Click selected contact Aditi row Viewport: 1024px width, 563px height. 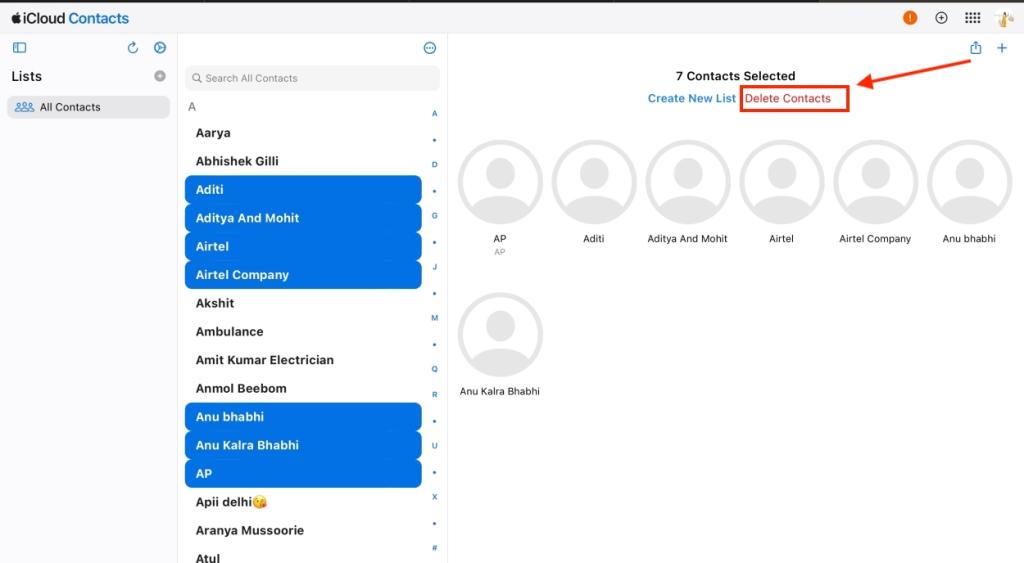pyautogui.click(x=303, y=189)
